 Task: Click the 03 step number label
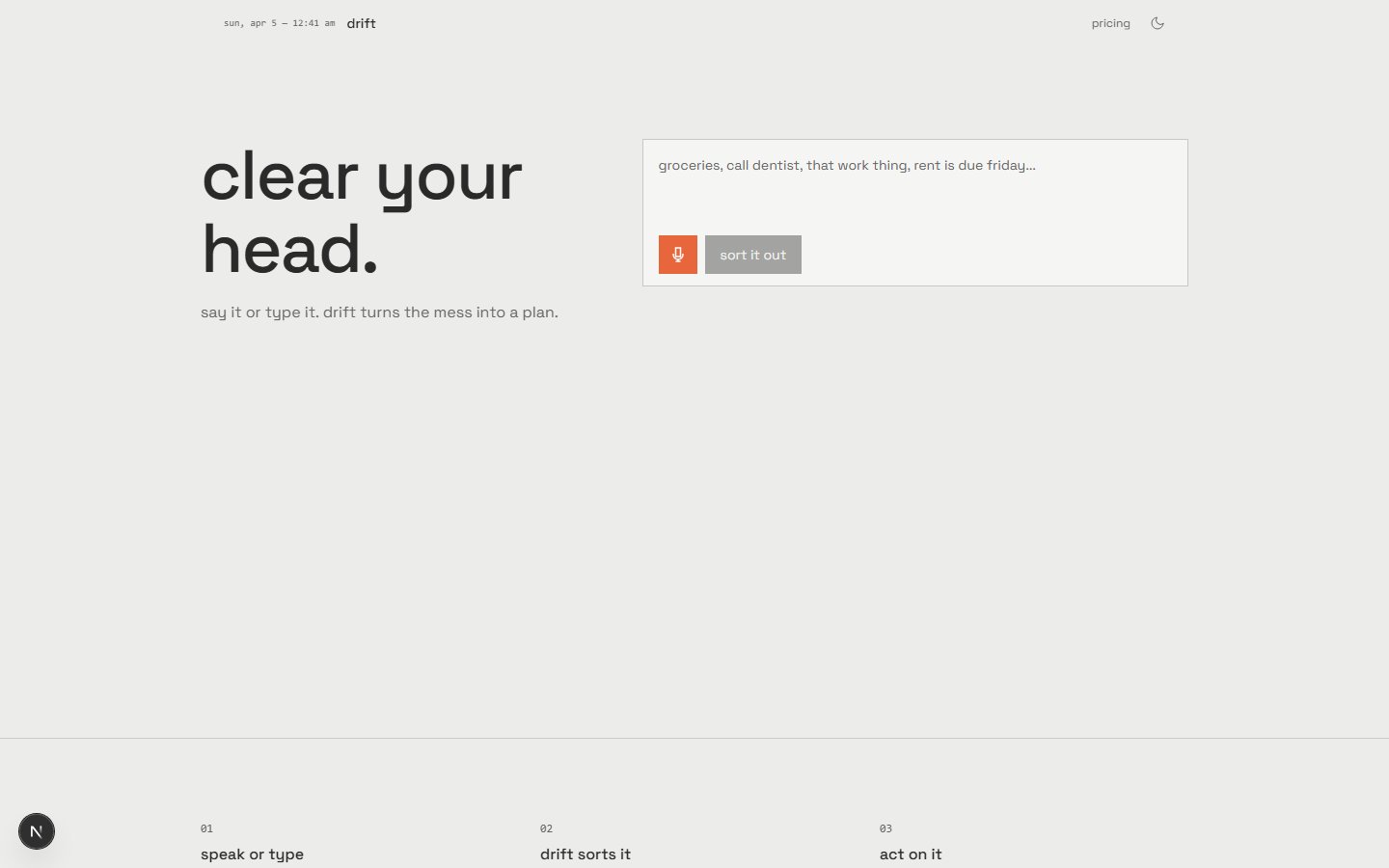tap(885, 828)
